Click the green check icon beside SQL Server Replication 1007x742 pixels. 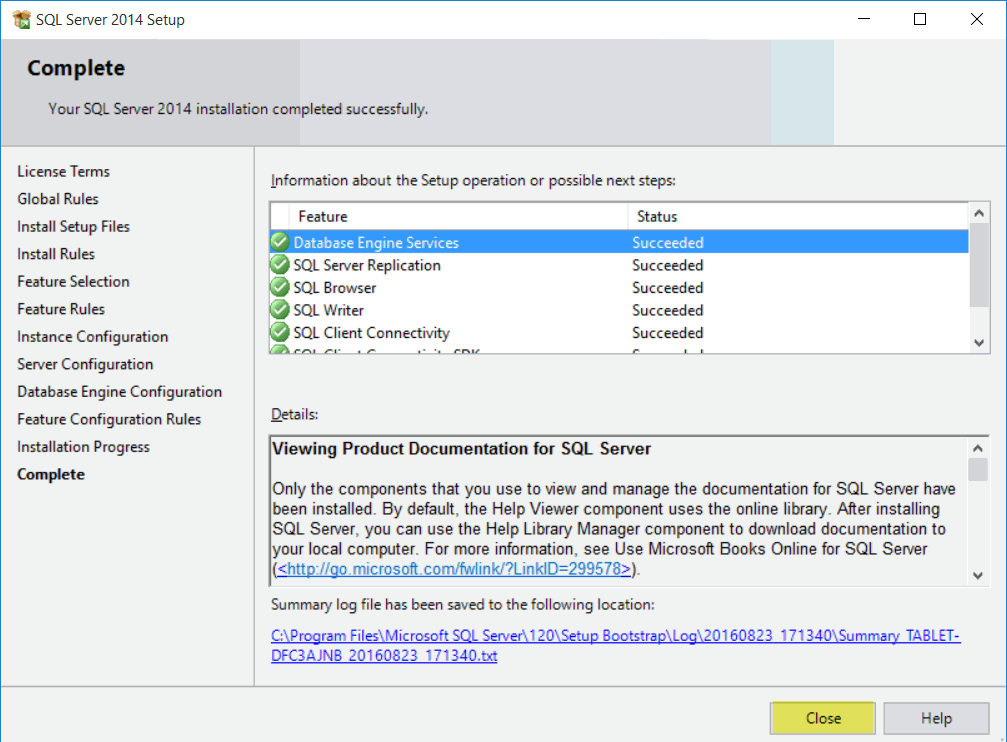pos(279,265)
